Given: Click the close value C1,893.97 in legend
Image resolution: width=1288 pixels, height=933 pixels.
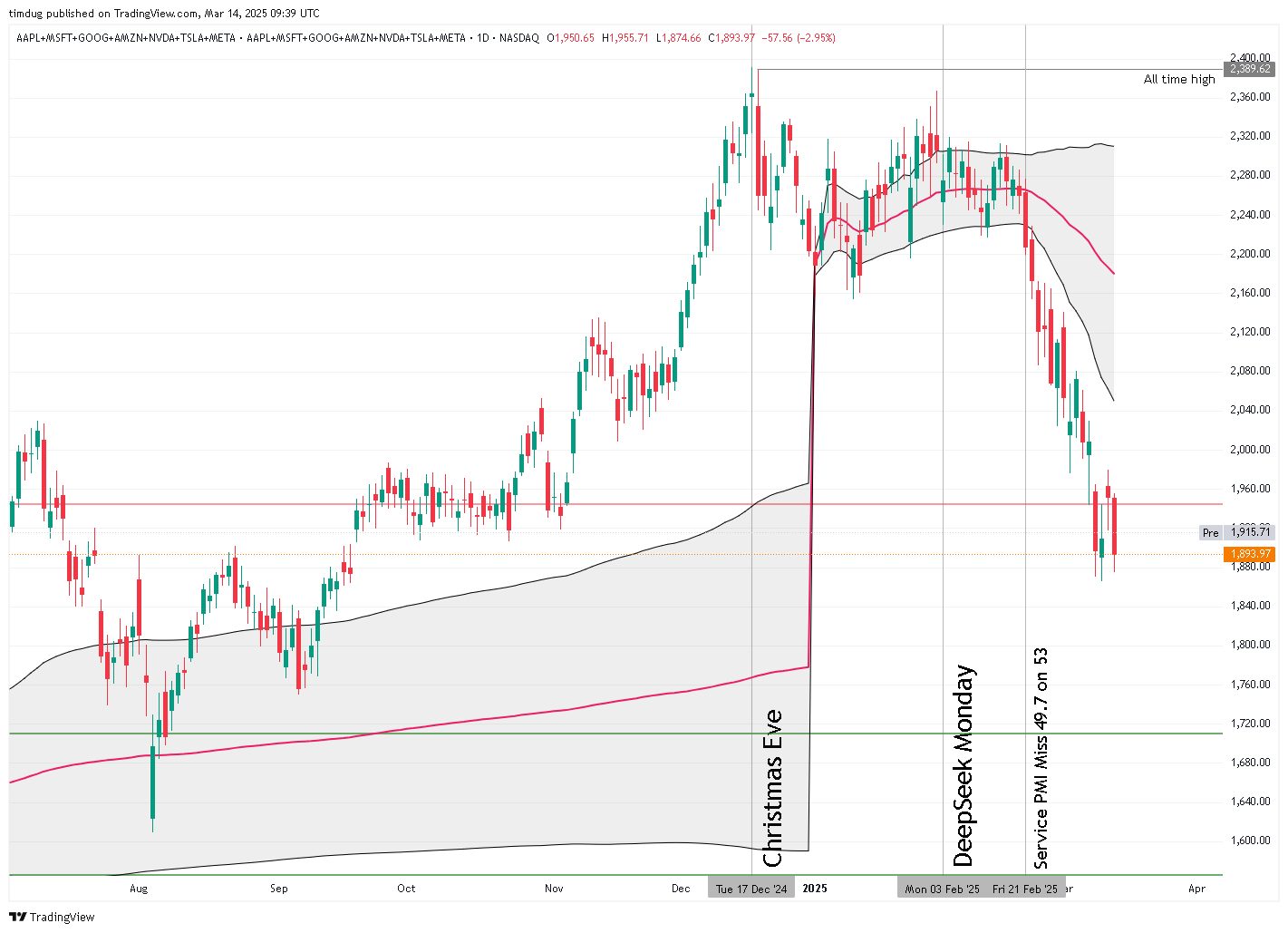Looking at the screenshot, I should (x=731, y=38).
